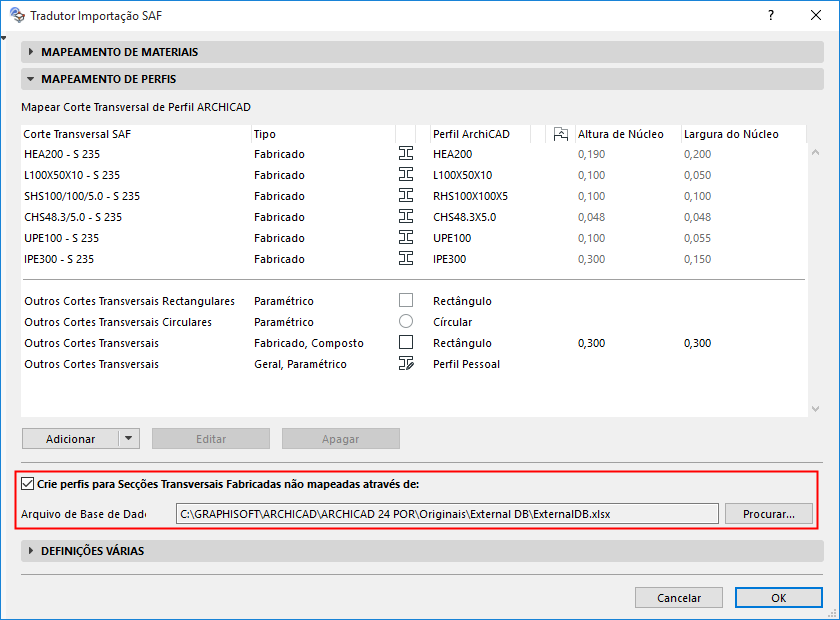Click the 0,055 core width value
Viewport: 840px width, 620px height.
click(x=698, y=237)
